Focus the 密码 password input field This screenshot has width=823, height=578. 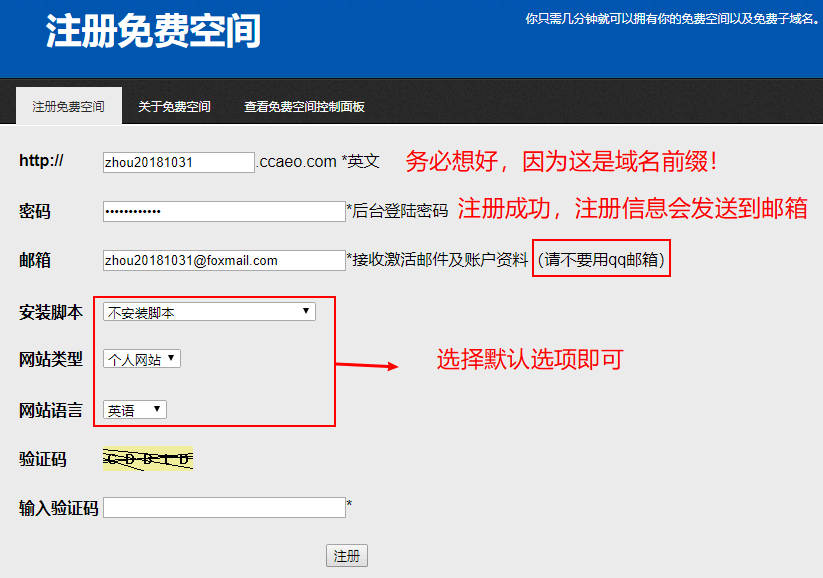pyautogui.click(x=224, y=211)
